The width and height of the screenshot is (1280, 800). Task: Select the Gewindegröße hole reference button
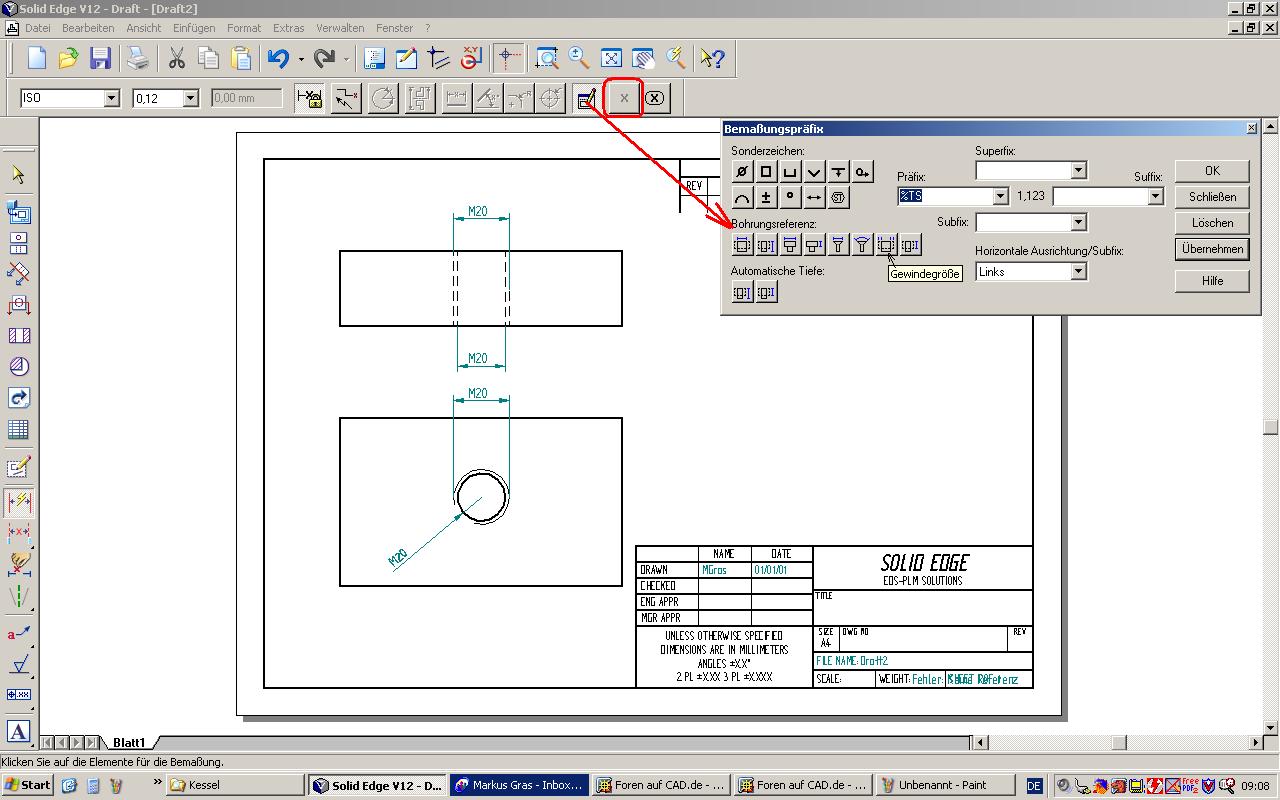886,245
